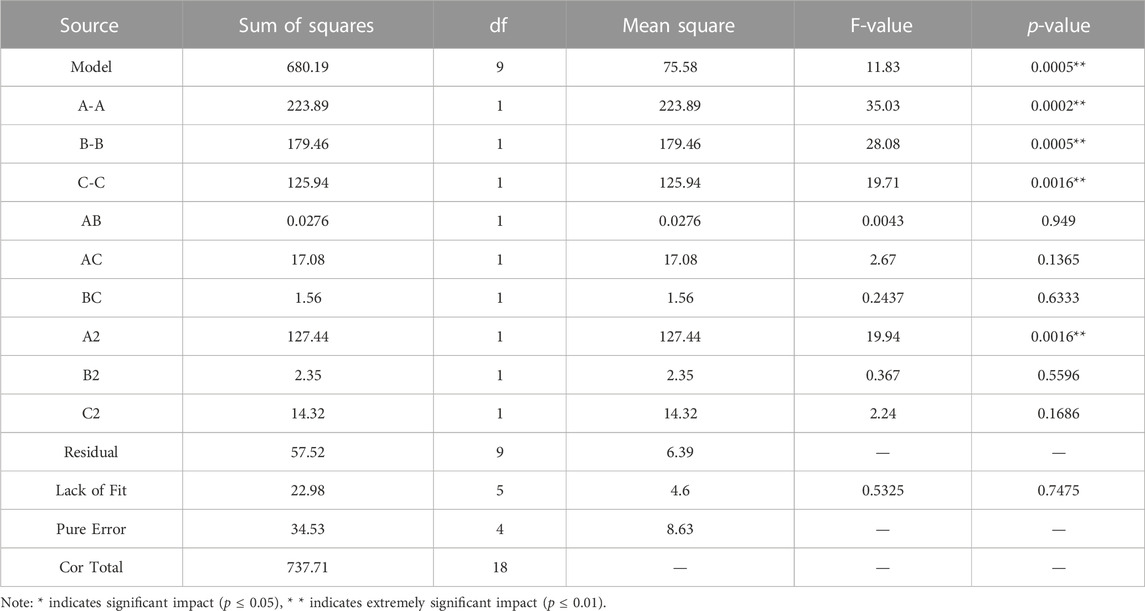
Task: Select the Model sum of squares 680.19
Action: tap(307, 67)
